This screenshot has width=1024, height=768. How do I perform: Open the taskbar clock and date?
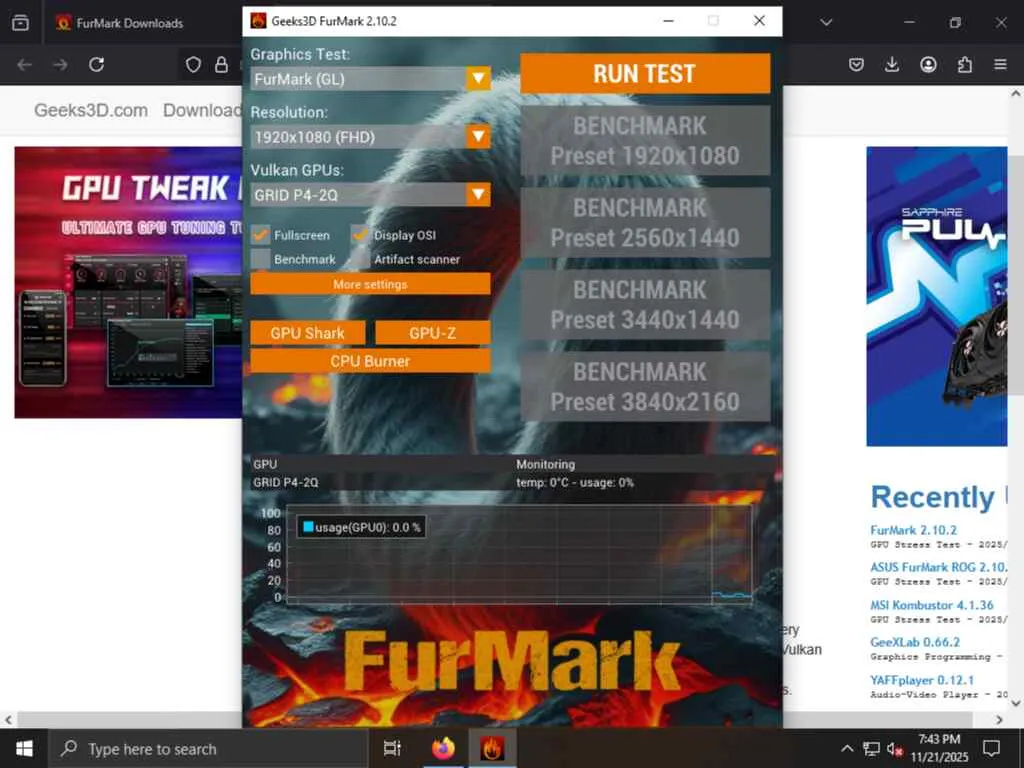tap(939, 748)
